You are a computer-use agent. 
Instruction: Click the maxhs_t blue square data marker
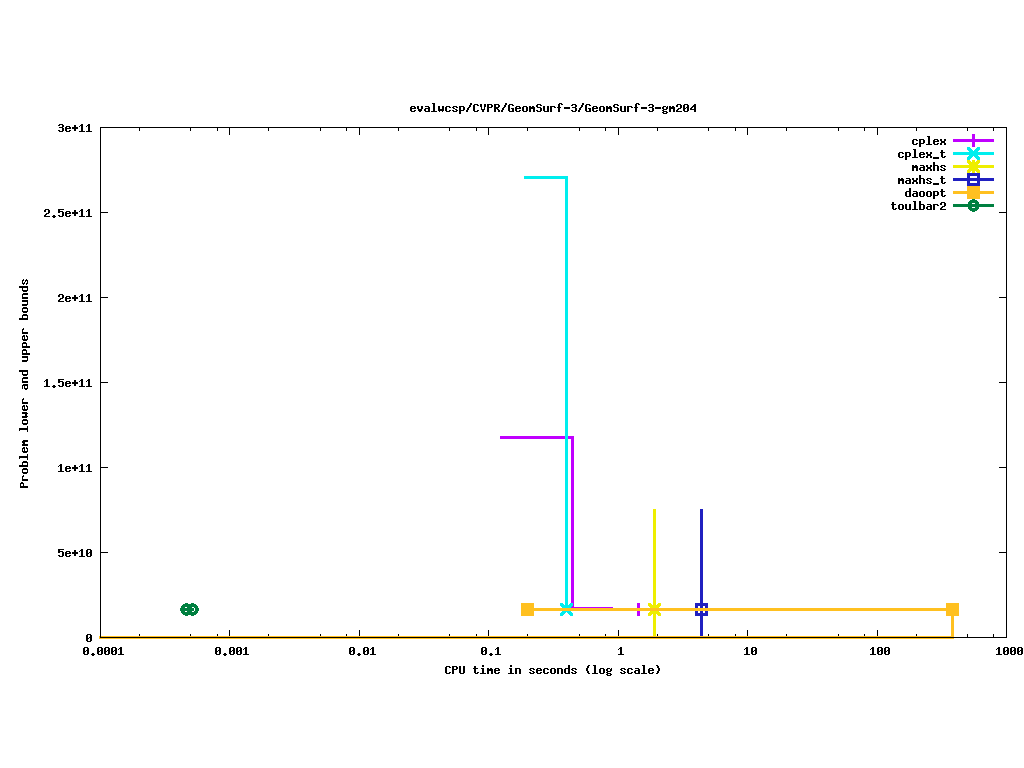coord(701,609)
